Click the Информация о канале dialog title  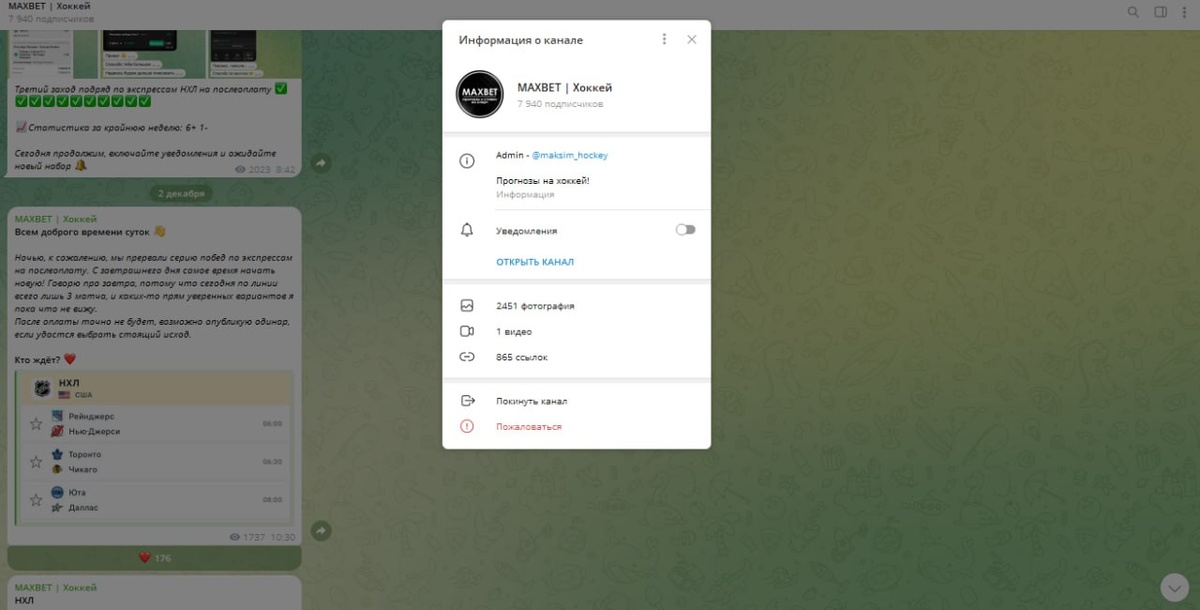pos(521,40)
